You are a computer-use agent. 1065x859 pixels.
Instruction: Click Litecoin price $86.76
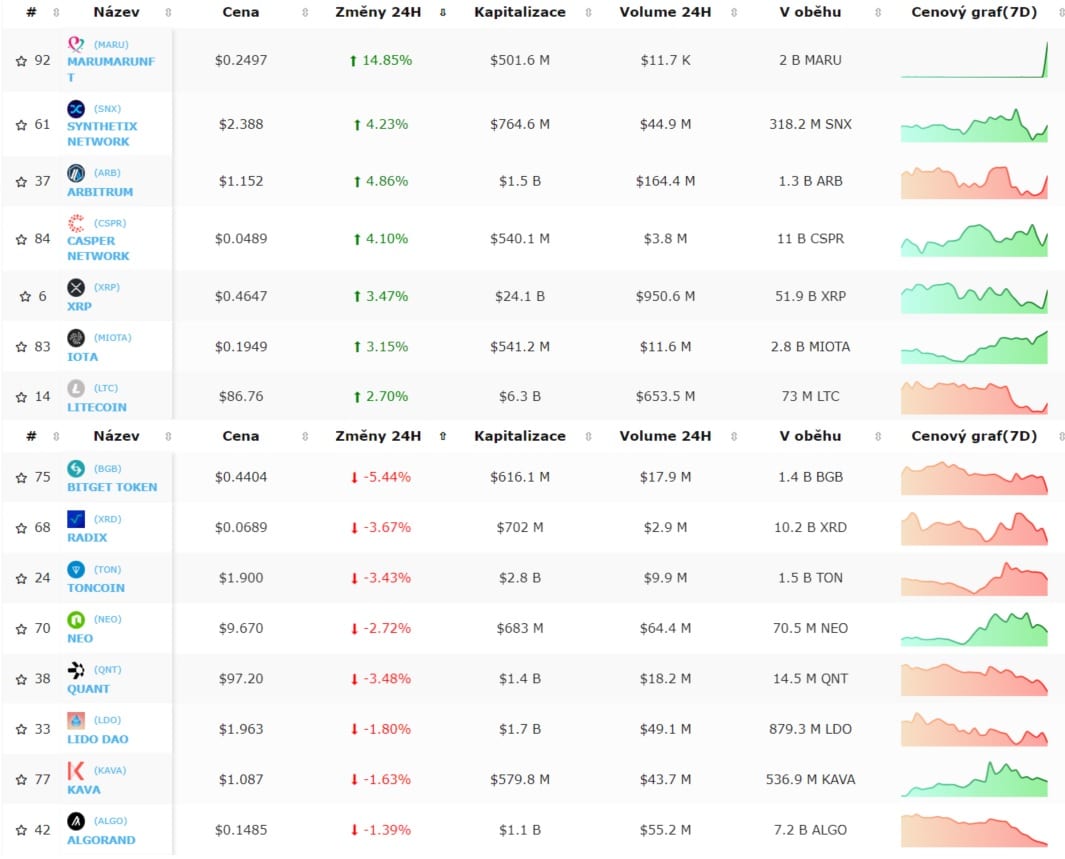(241, 397)
